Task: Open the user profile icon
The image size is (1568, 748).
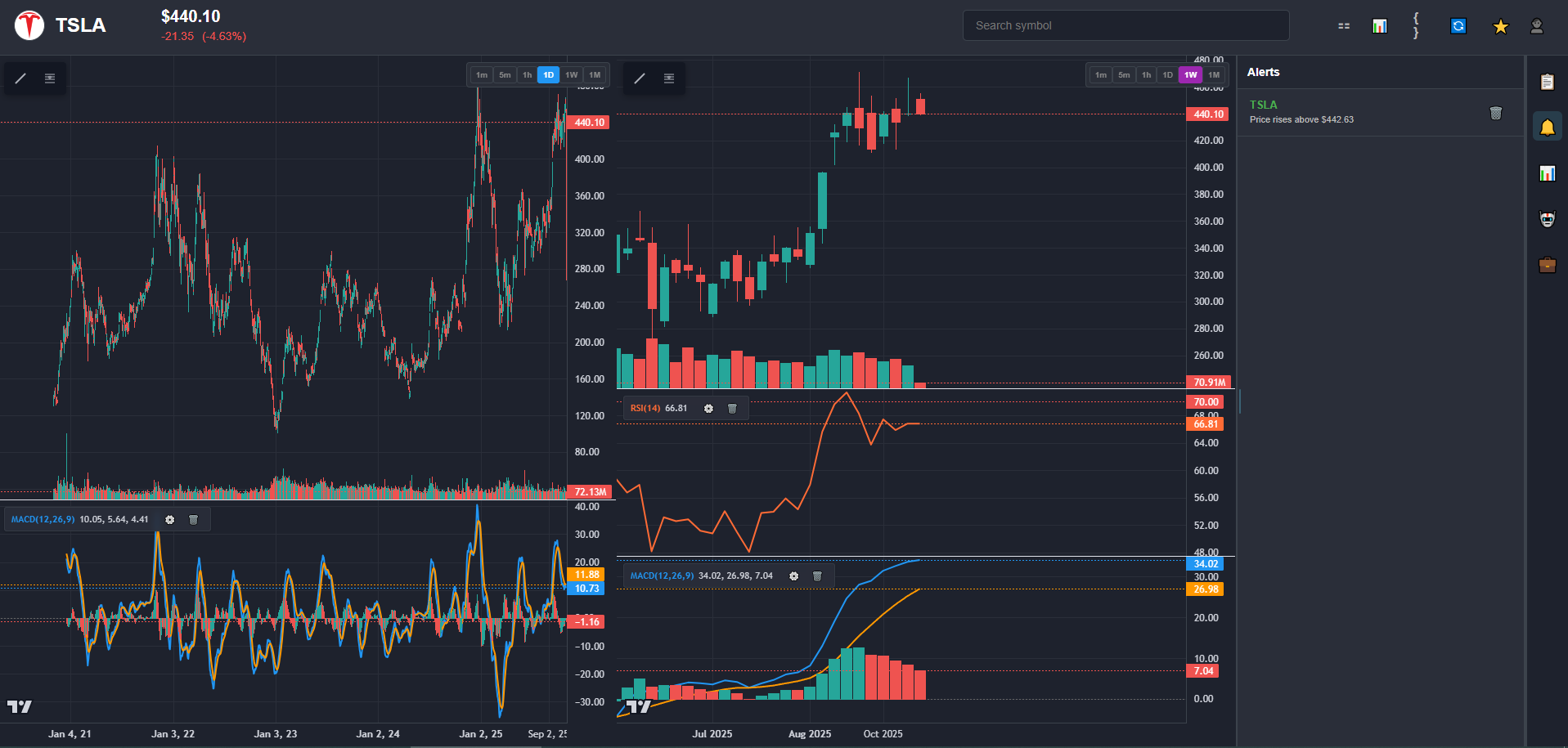Action: pyautogui.click(x=1537, y=26)
